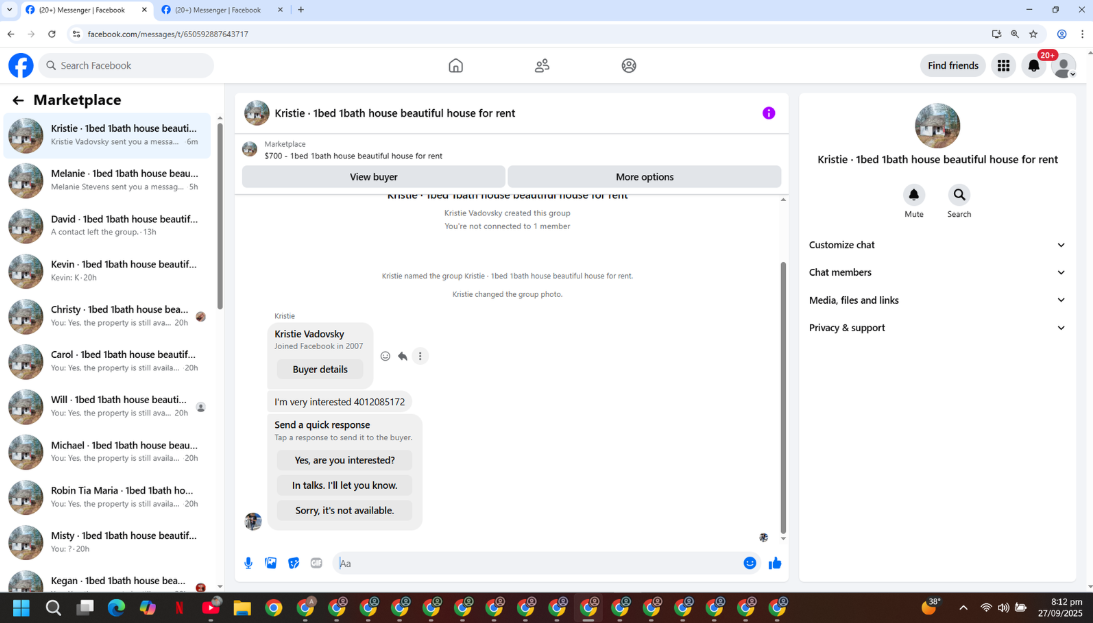Click the conversation pane scrollbar
Image resolution: width=1093 pixels, height=623 pixels.
[x=783, y=397]
